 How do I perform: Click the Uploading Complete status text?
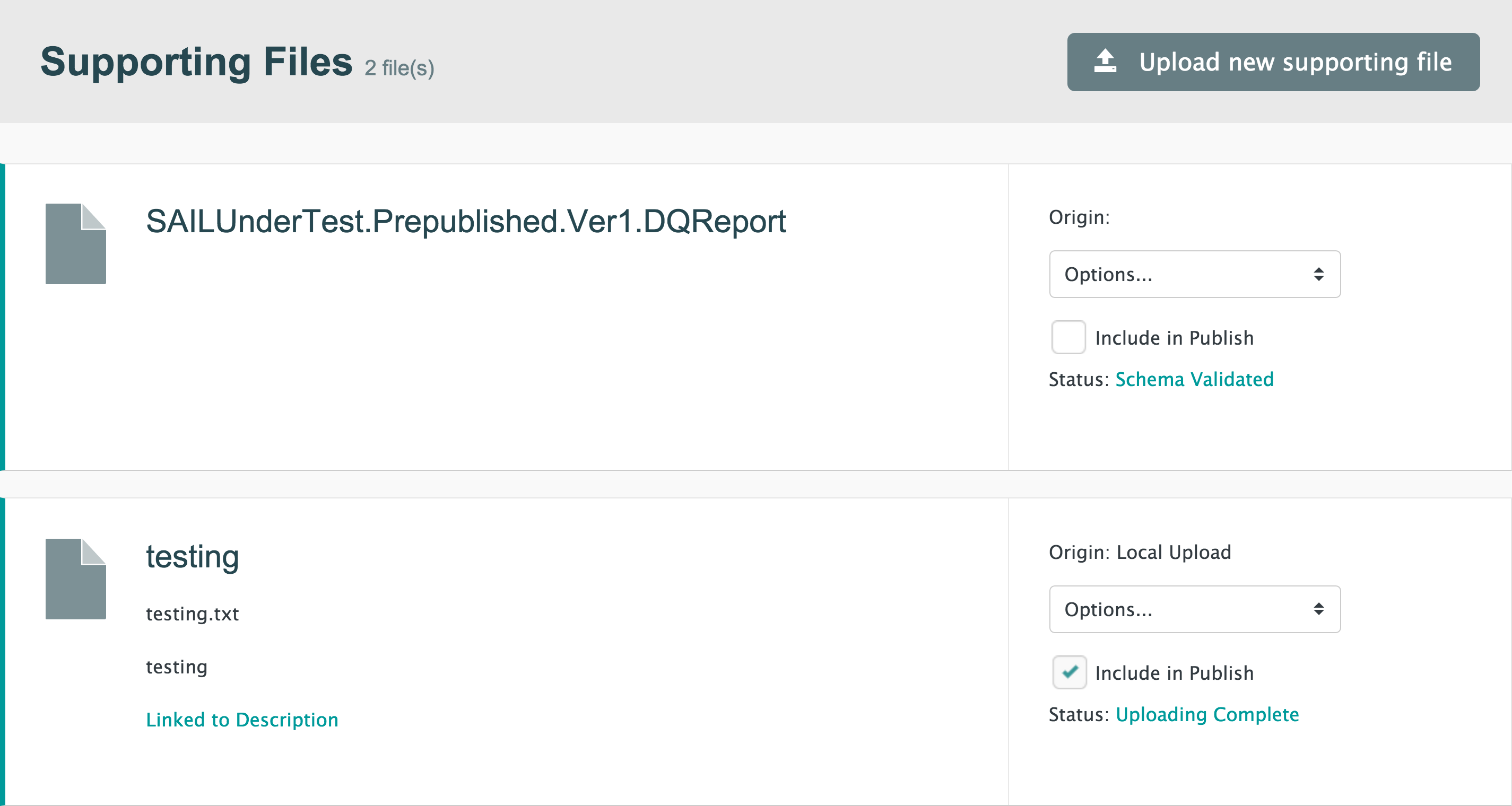click(1207, 714)
